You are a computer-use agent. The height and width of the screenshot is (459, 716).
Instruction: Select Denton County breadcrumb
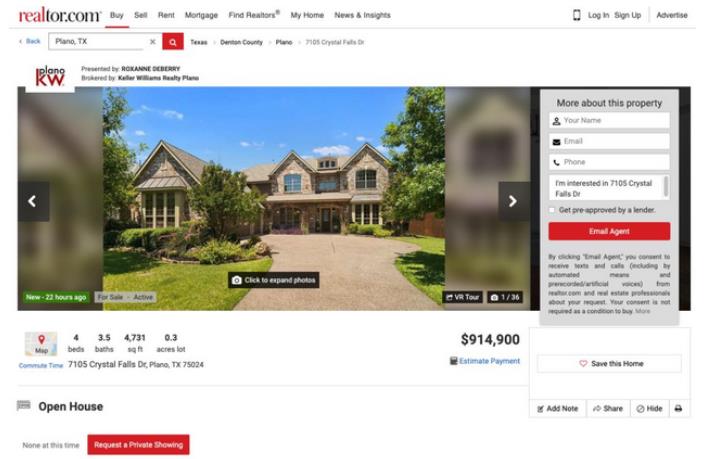(242, 42)
